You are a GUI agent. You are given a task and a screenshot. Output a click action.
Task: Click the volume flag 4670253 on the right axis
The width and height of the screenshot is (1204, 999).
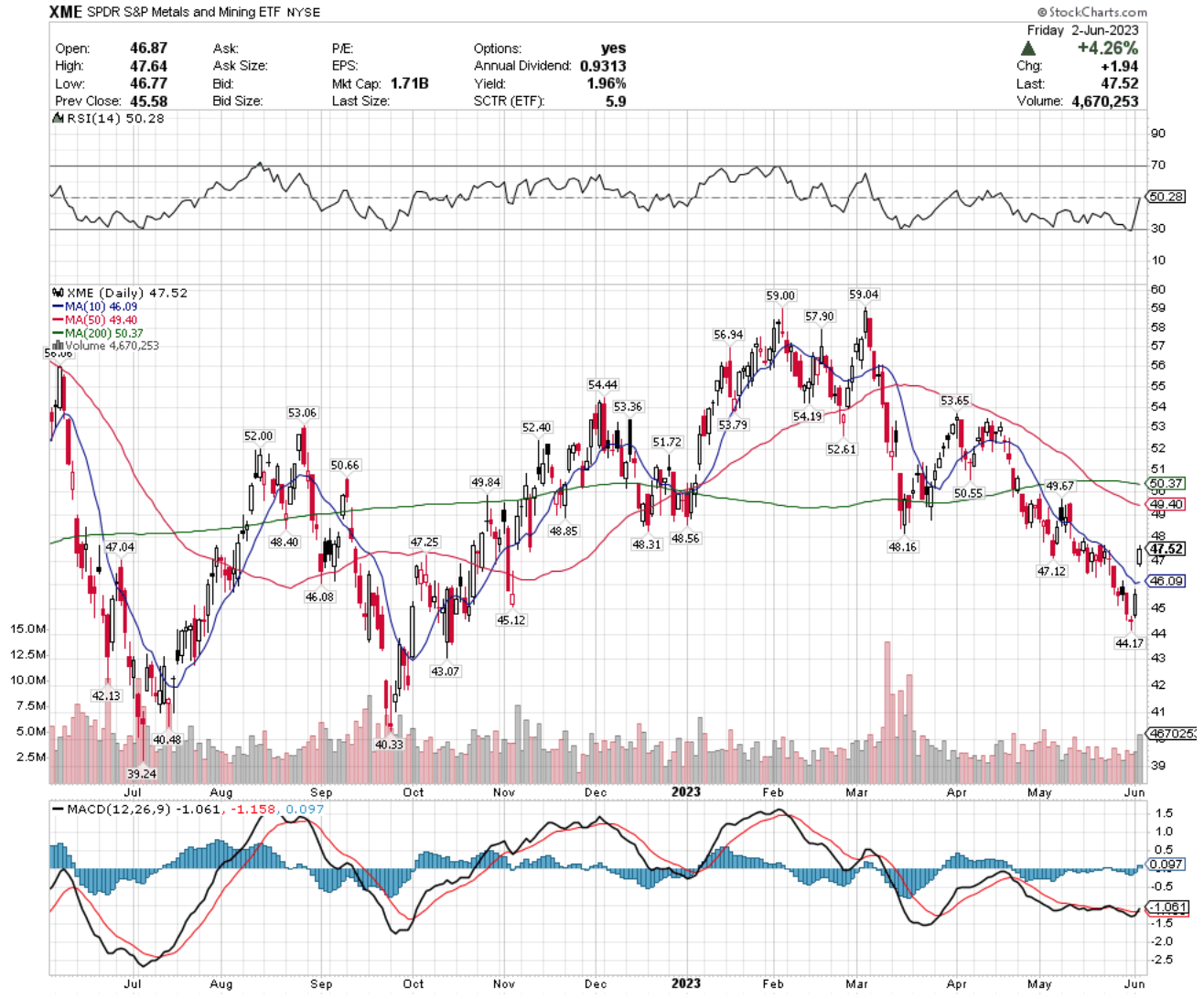pos(1172,734)
